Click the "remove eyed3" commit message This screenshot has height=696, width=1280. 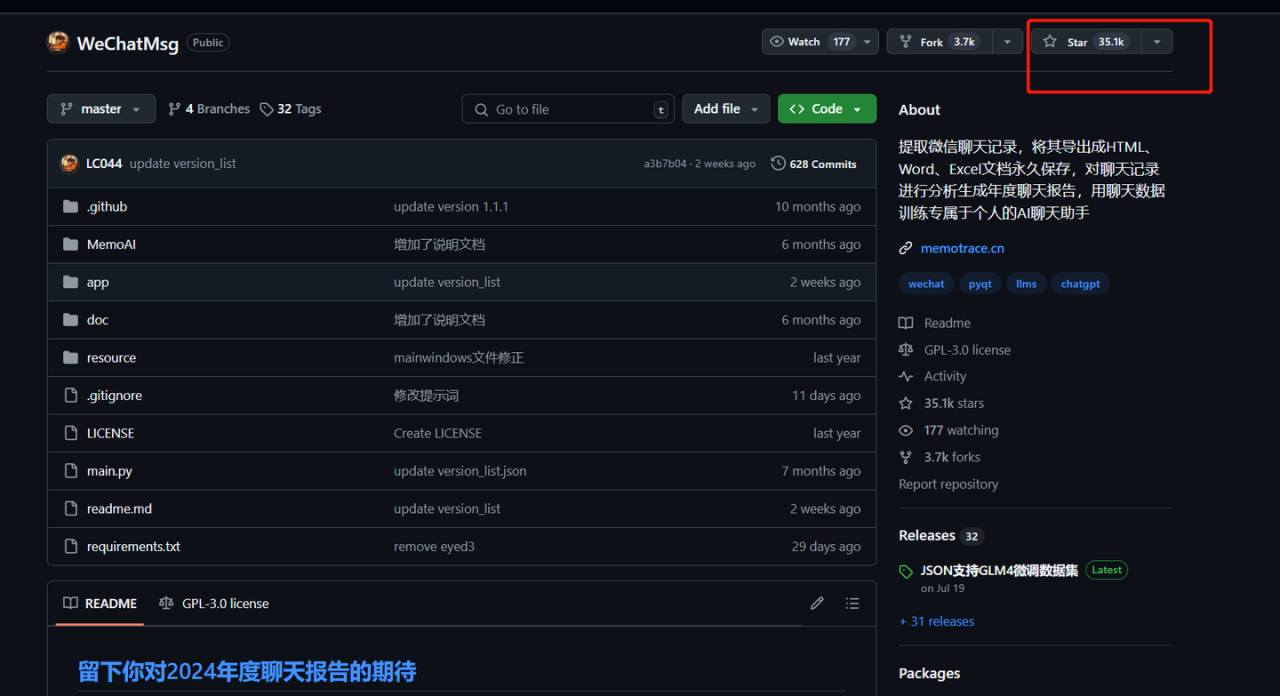pos(434,546)
